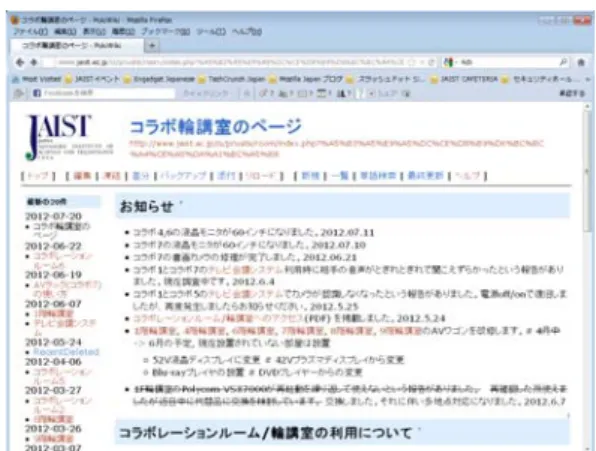Click the magnifier icon in the search box

tap(563, 62)
